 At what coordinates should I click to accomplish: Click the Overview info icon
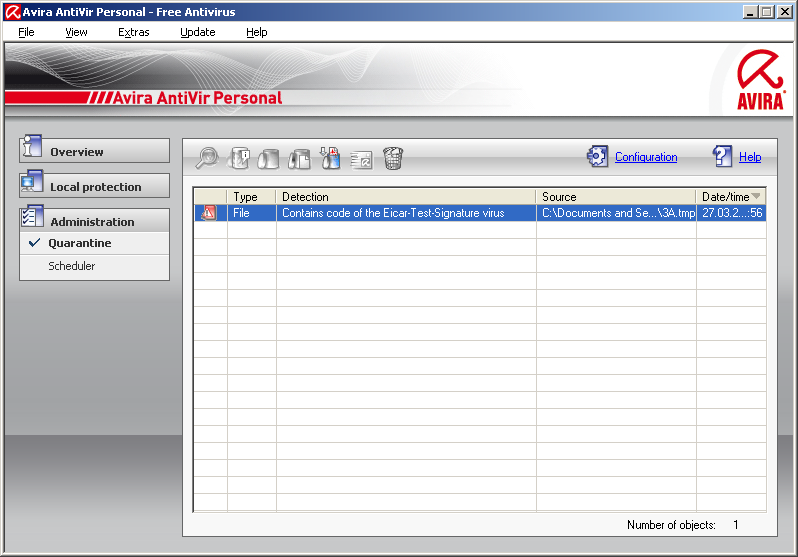32,147
